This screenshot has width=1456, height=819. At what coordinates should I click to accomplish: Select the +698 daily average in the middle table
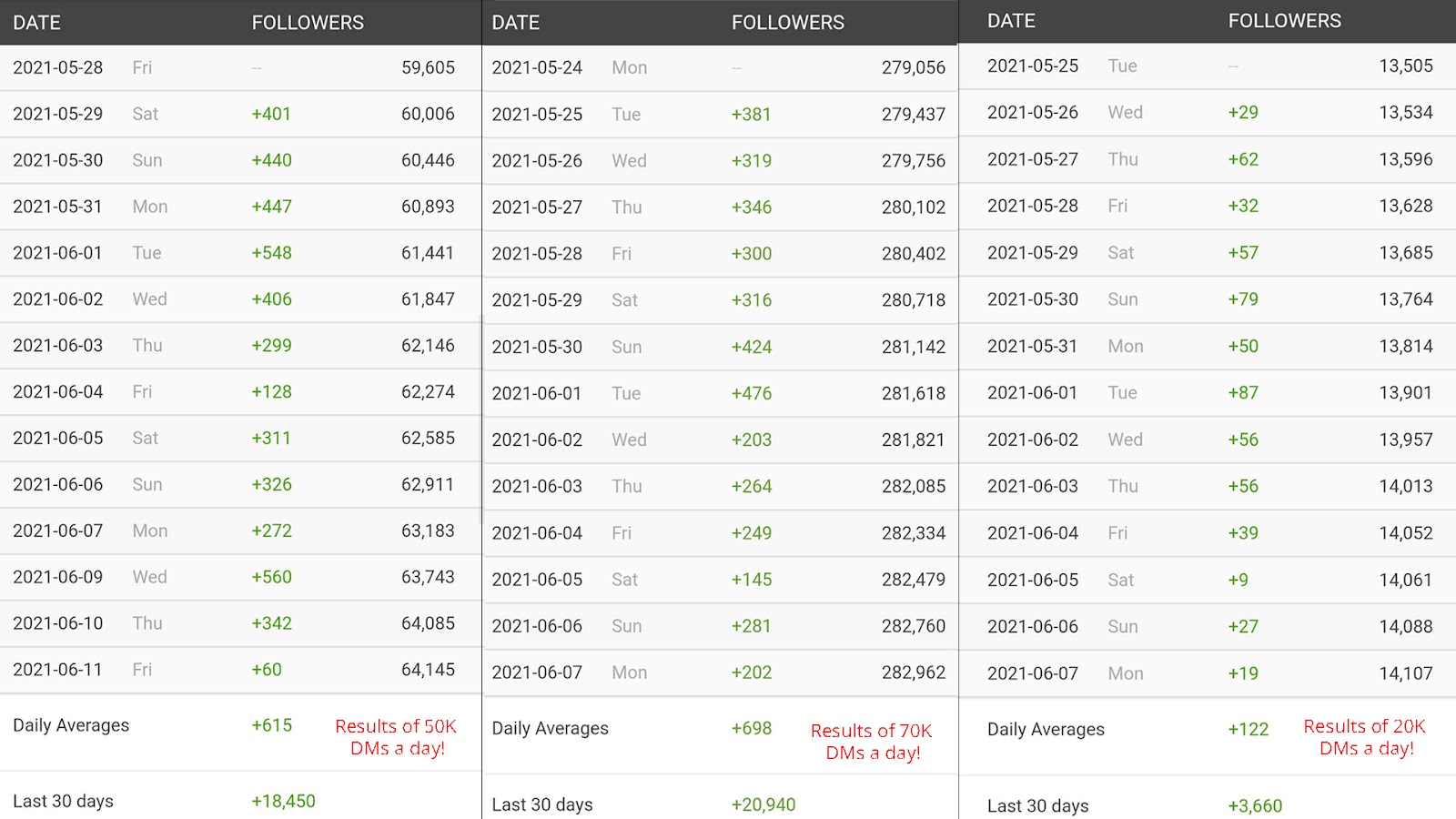pos(752,728)
